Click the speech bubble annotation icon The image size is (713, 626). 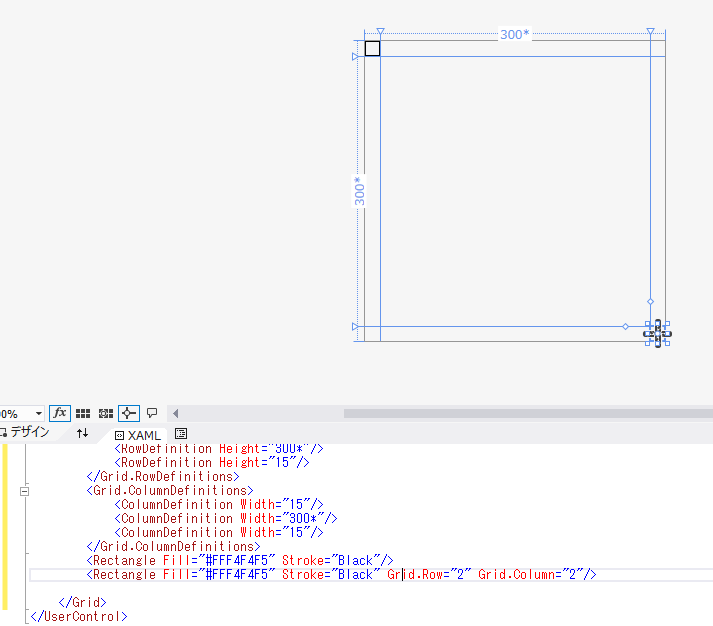click(152, 413)
